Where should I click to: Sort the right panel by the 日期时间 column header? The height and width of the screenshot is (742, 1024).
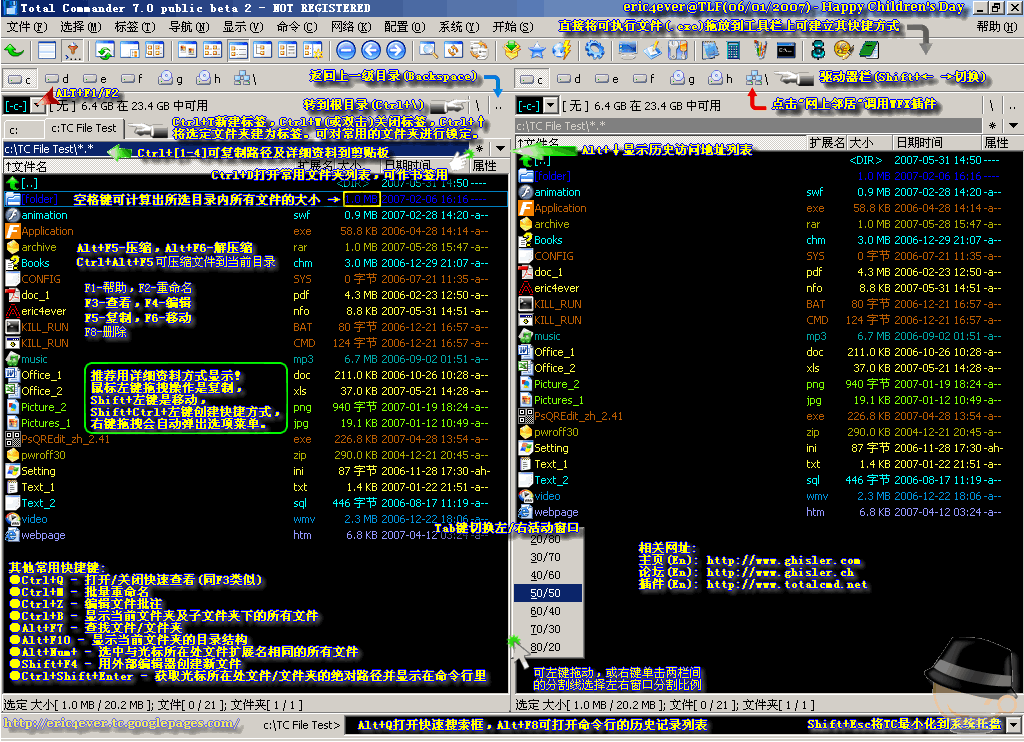[x=918, y=142]
